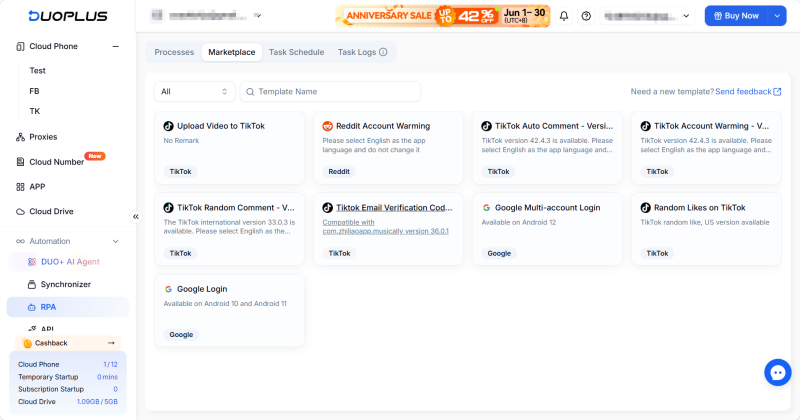Image resolution: width=800 pixels, height=420 pixels.
Task: Open the Proxies icon in the sidebar
Action: (20, 137)
